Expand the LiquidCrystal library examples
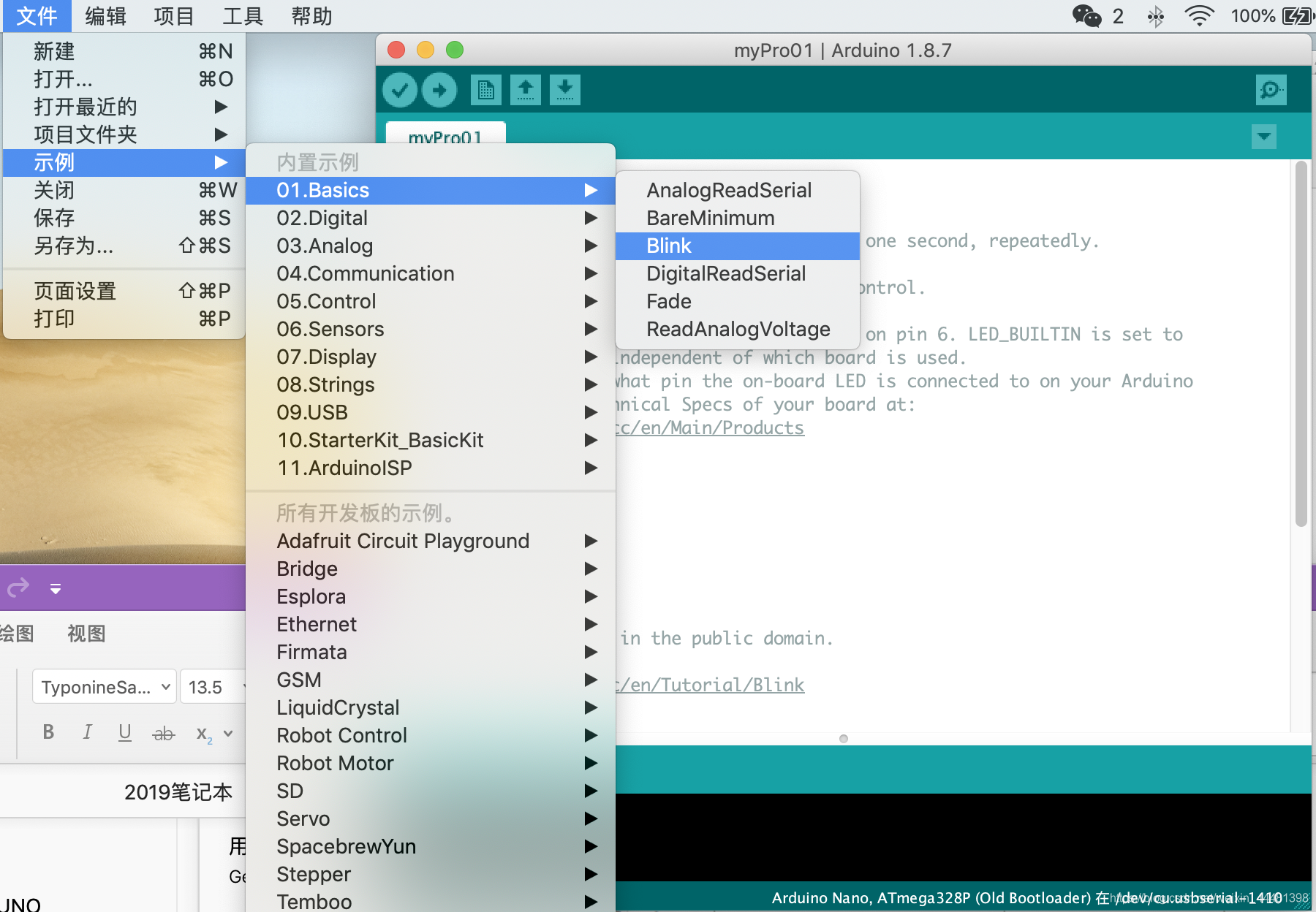Viewport: 1316px width, 912px height. point(431,707)
